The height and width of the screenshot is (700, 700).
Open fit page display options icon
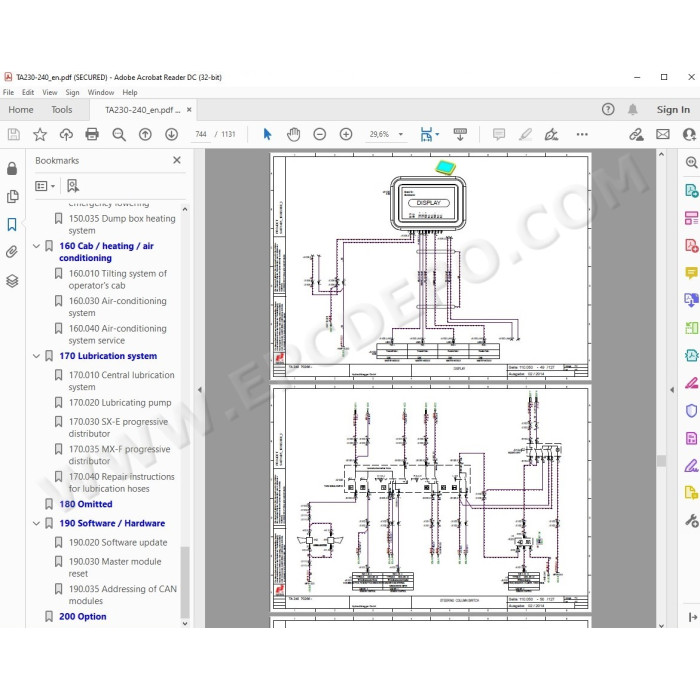(429, 134)
